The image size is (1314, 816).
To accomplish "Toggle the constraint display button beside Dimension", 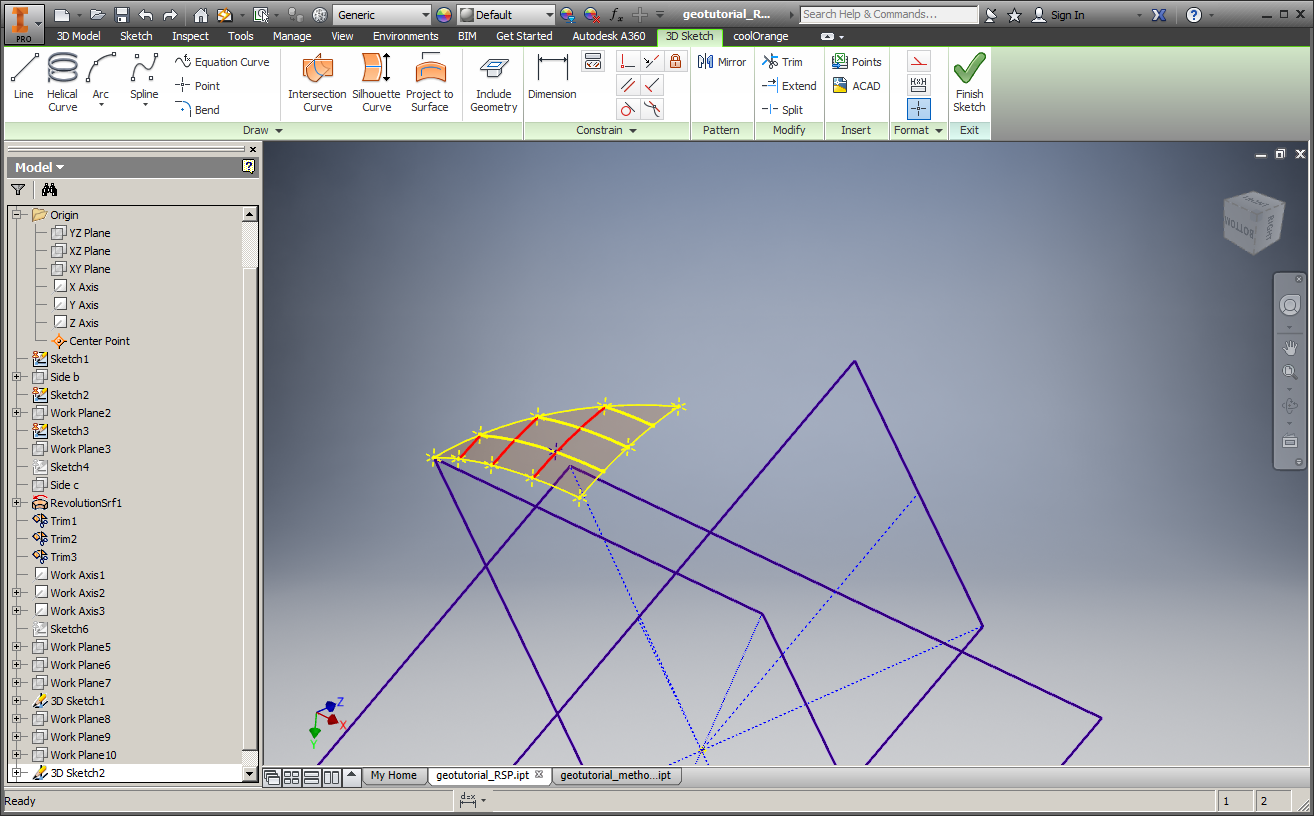I will click(x=593, y=61).
